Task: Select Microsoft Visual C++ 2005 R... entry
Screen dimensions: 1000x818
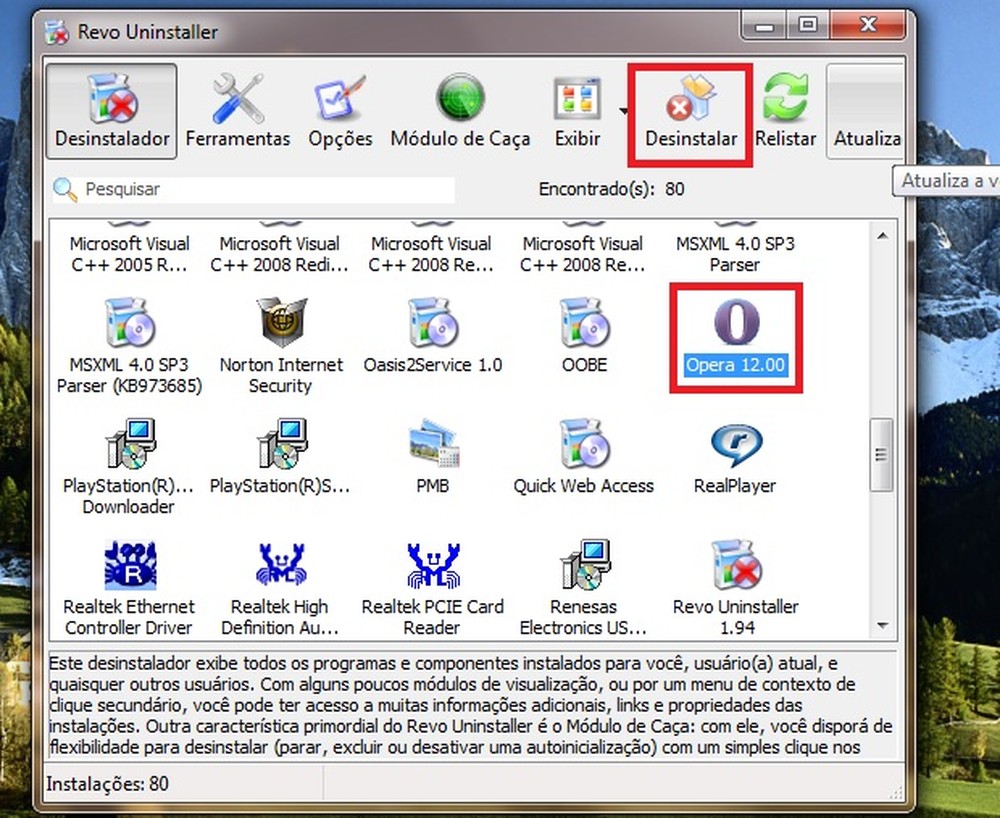Action: [129, 249]
